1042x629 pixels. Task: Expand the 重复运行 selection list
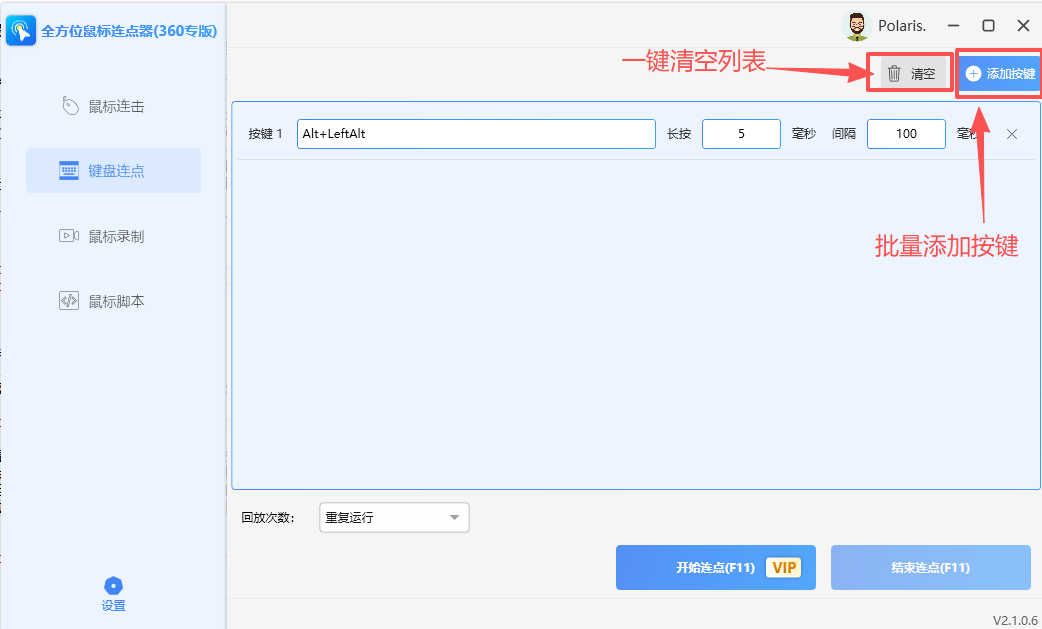coord(455,517)
